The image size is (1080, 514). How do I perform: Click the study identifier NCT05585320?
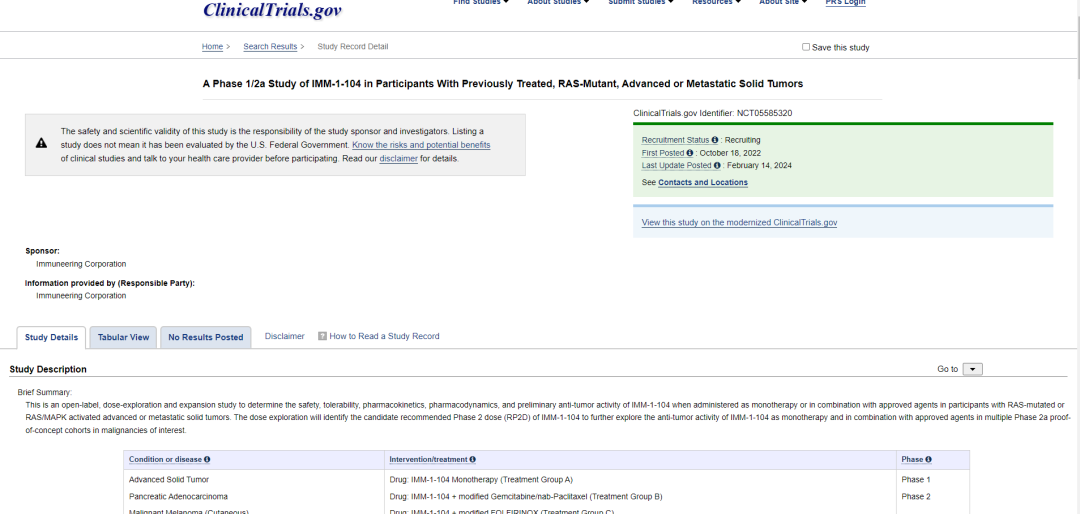point(765,113)
